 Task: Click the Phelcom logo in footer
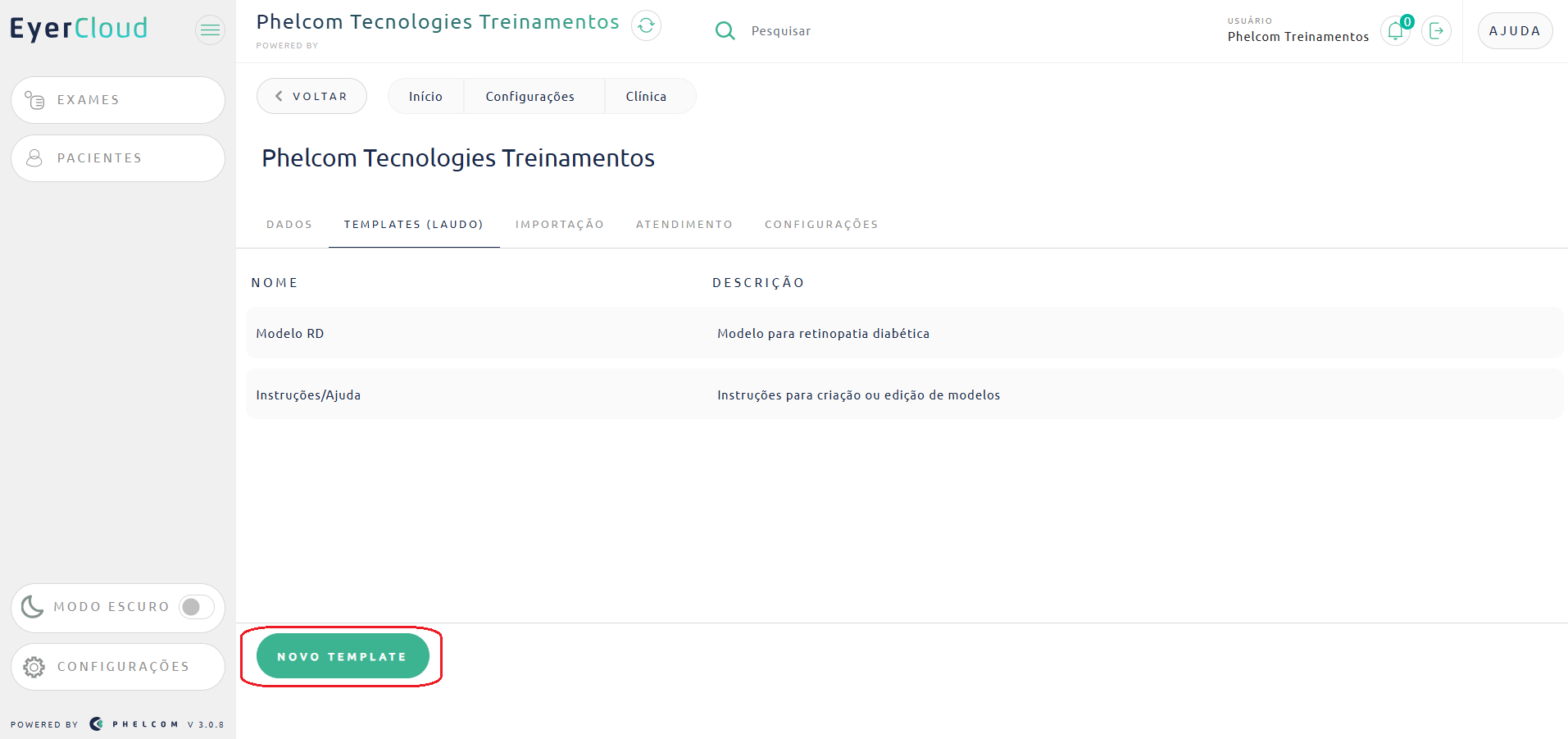(x=134, y=724)
